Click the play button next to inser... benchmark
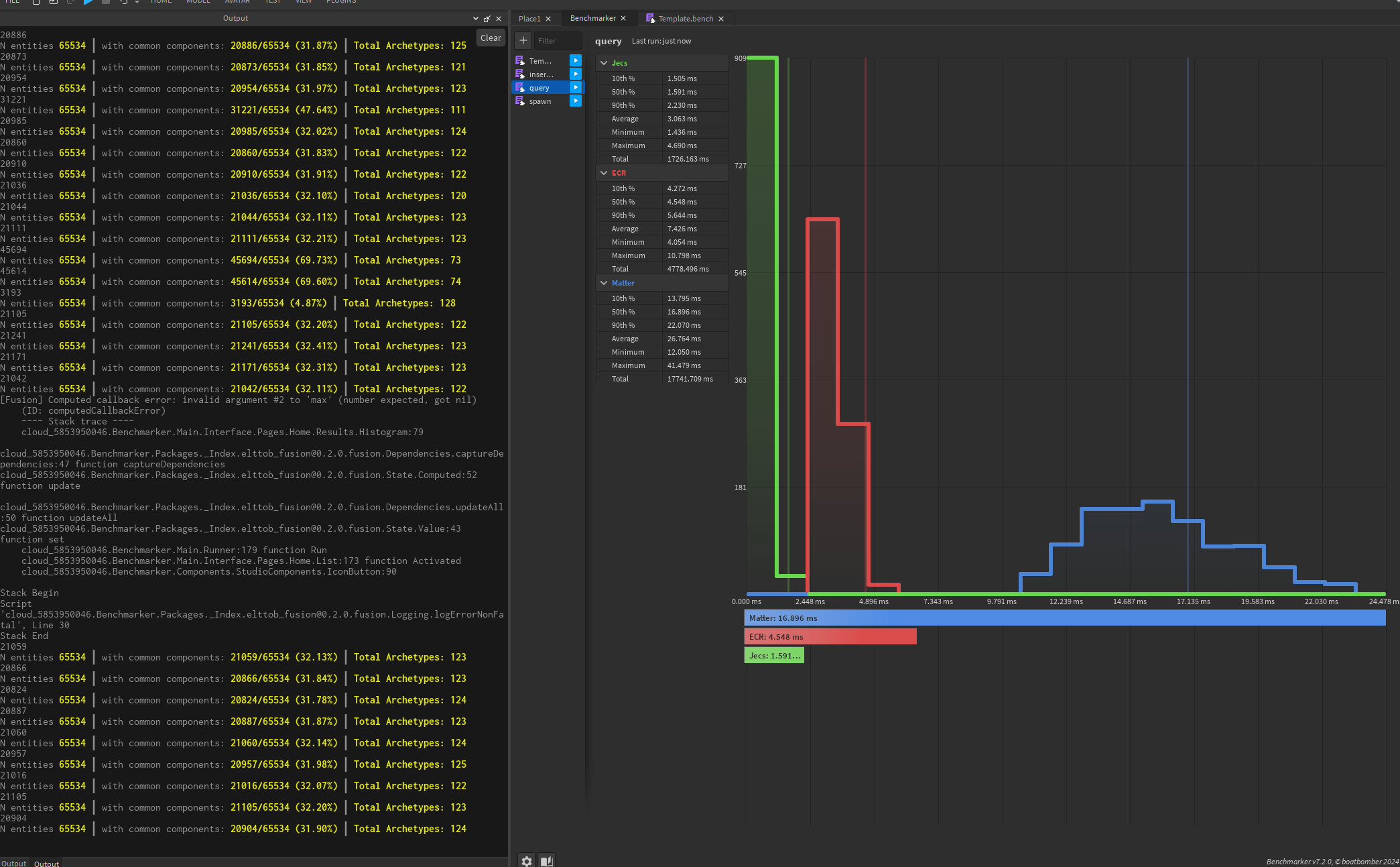 [x=575, y=74]
